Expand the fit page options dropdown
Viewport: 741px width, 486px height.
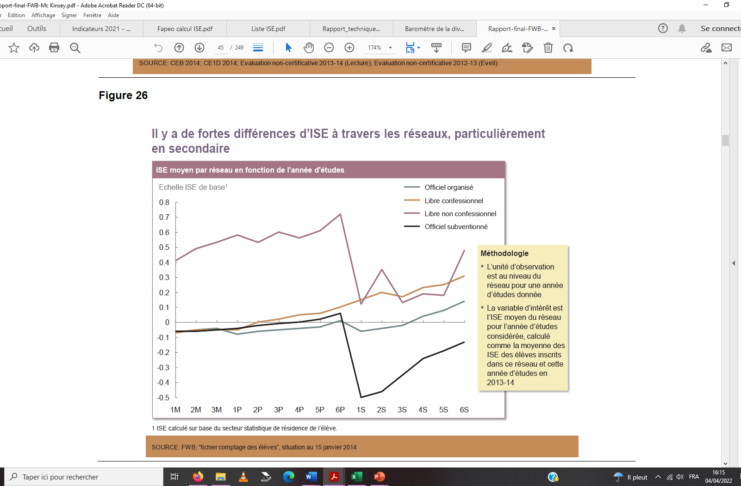416,47
